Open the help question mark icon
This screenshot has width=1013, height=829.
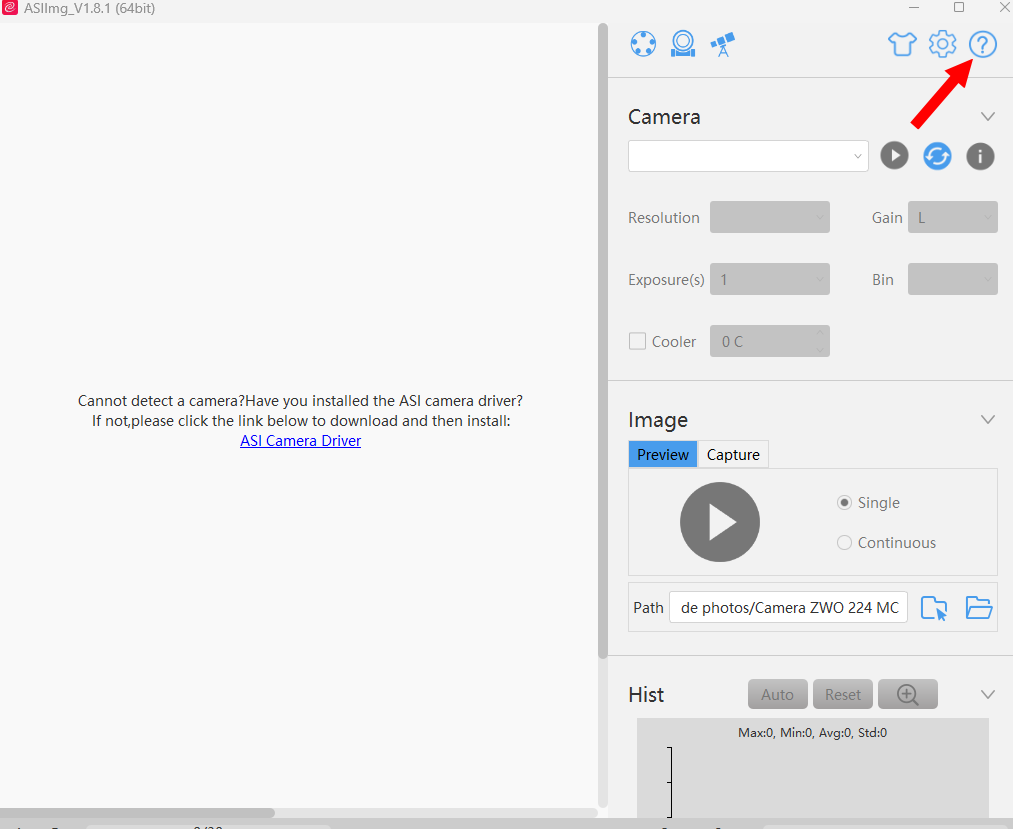point(983,45)
